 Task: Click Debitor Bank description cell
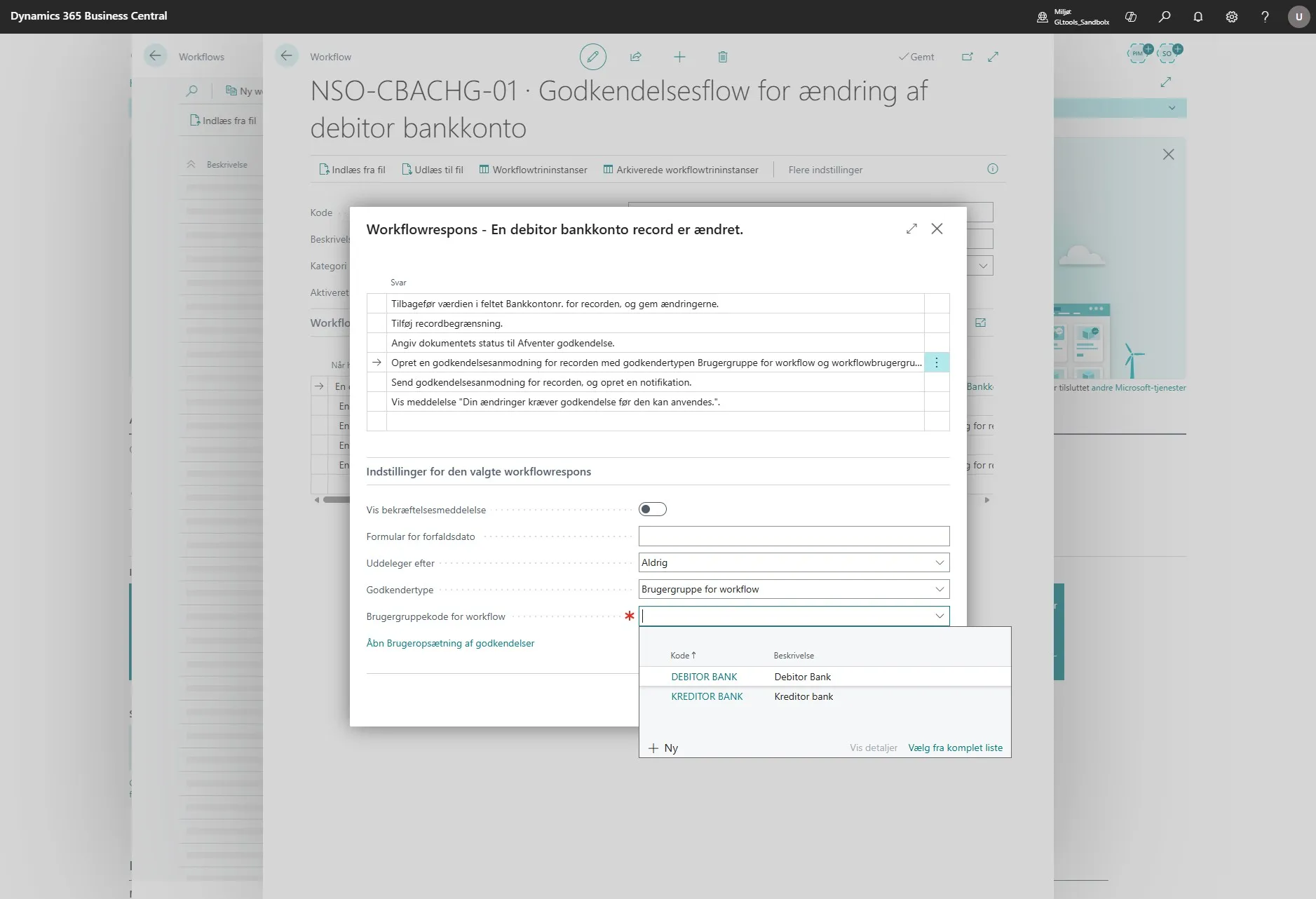point(803,677)
